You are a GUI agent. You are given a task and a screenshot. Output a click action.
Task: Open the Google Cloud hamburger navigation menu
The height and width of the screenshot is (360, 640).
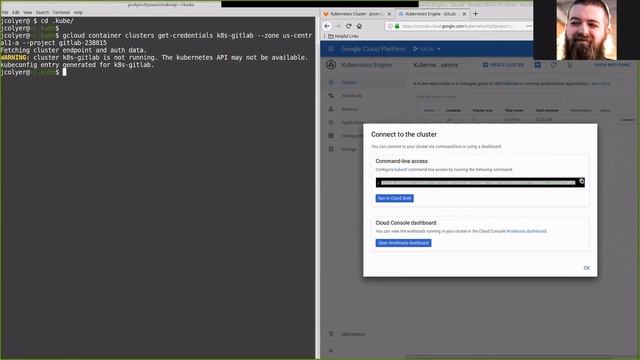tap(331, 49)
